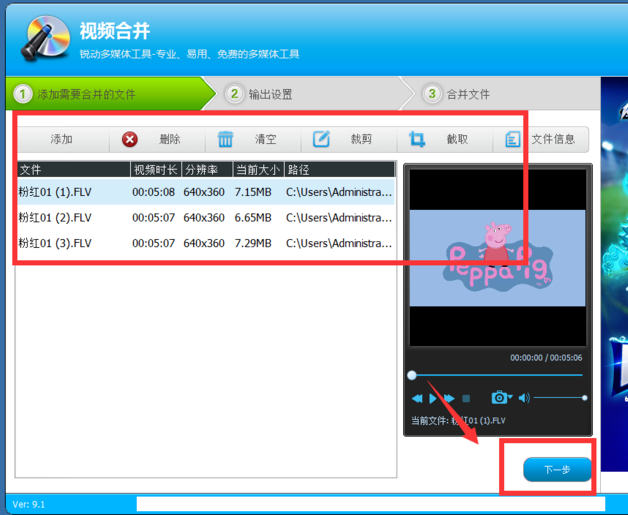The height and width of the screenshot is (515, 628).
Task: Click the 00:00:00 / 00:05:06 time display
Action: click(546, 358)
